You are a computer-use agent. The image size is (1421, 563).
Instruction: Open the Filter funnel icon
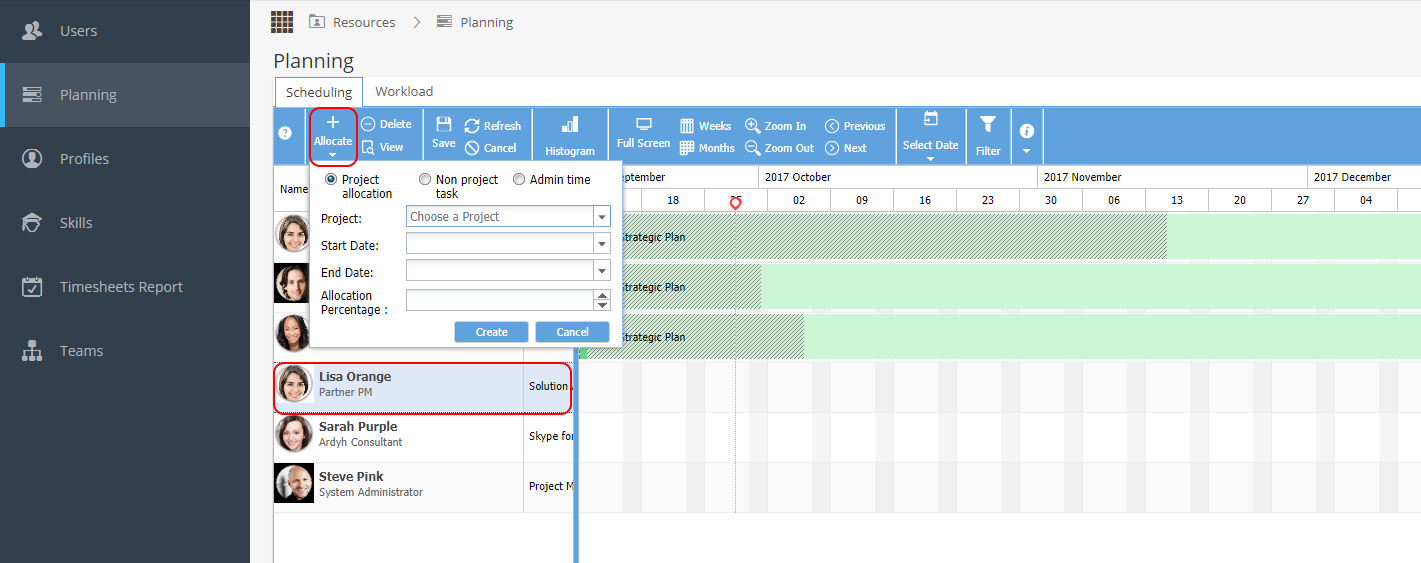(988, 125)
